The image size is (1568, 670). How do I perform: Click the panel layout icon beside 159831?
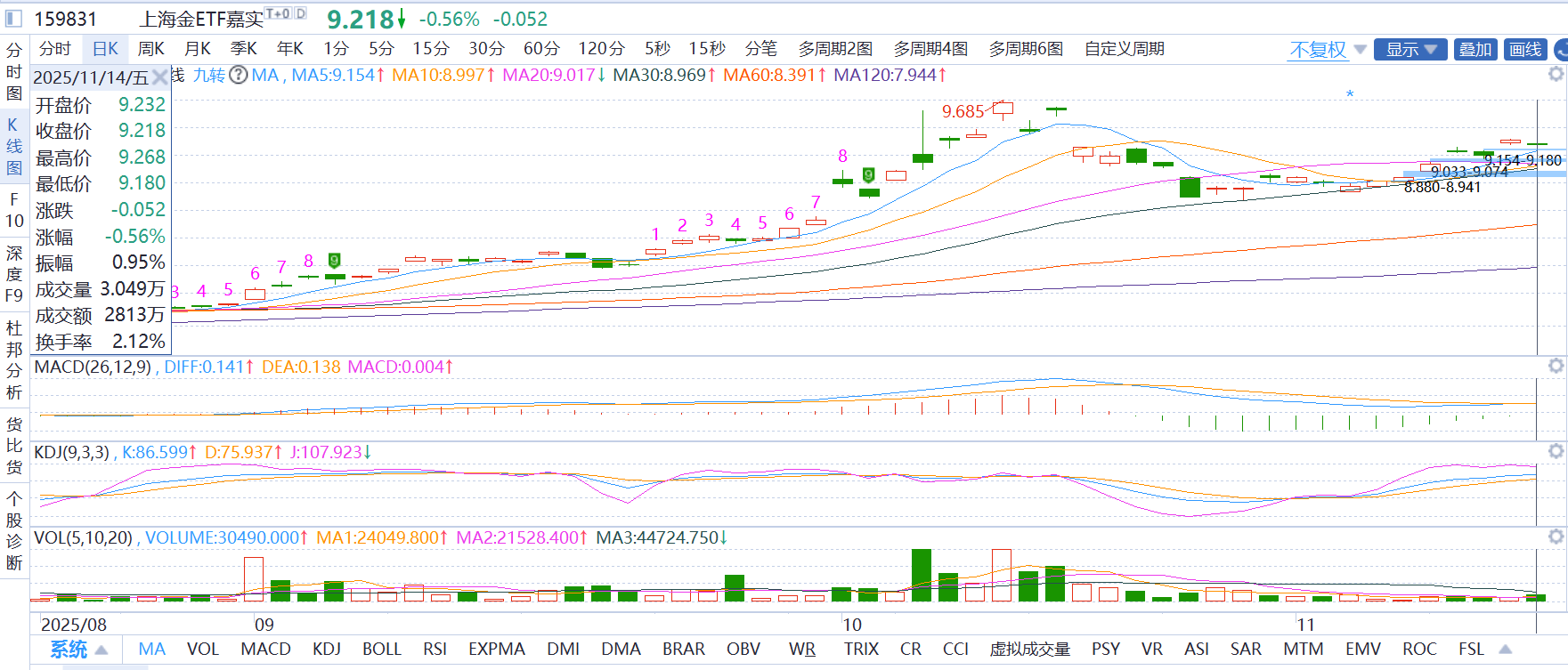click(13, 19)
